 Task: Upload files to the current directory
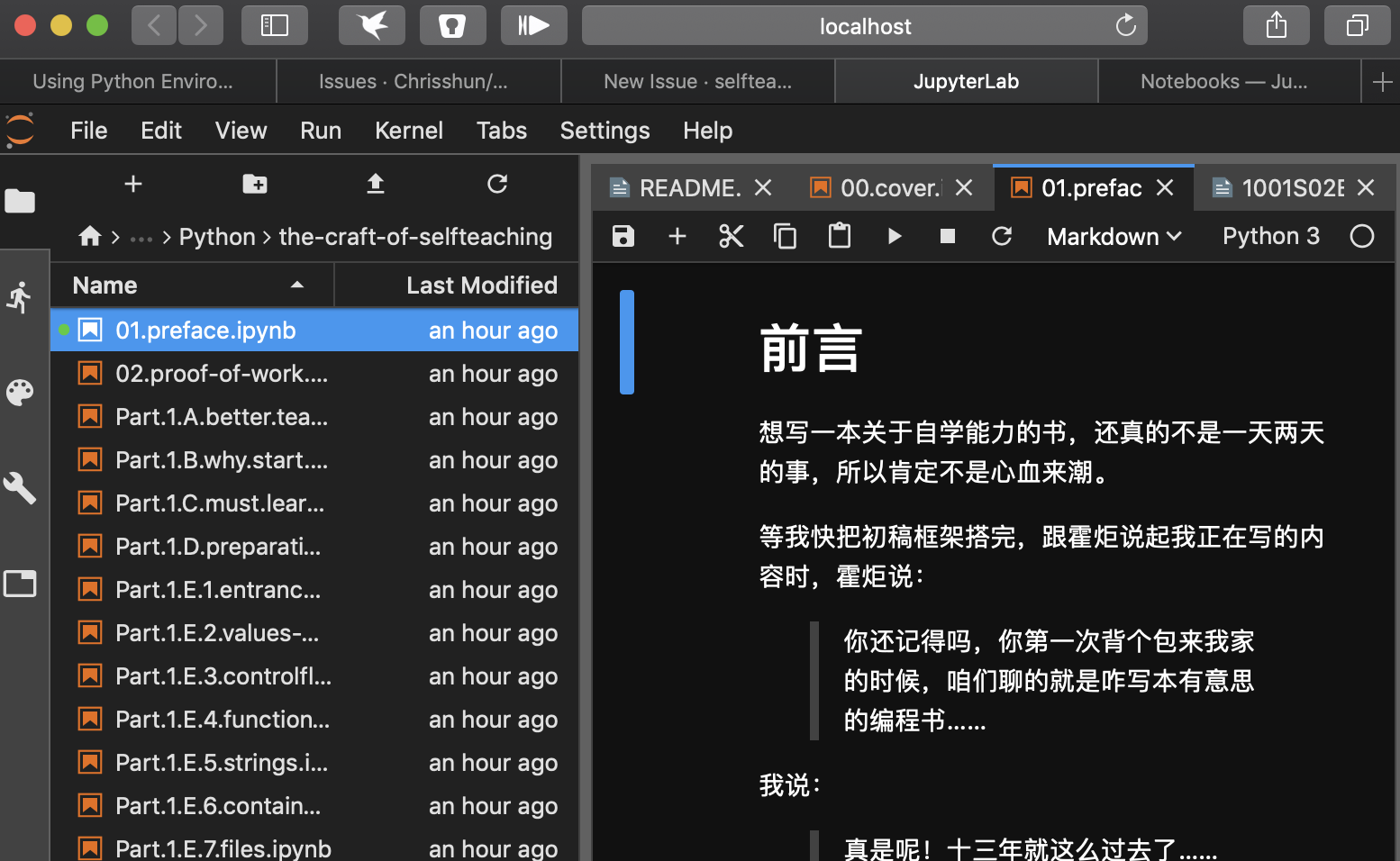tap(376, 185)
